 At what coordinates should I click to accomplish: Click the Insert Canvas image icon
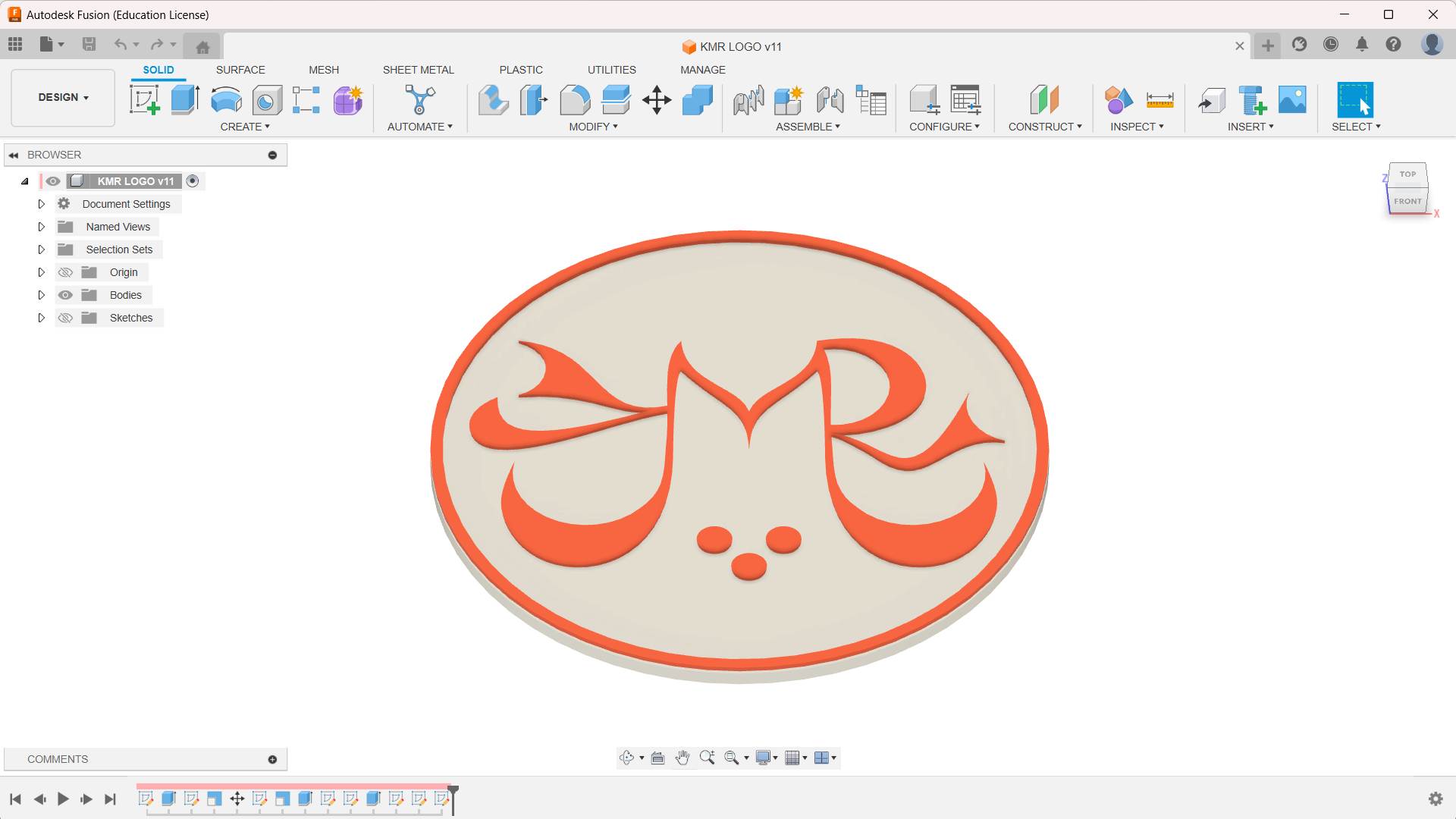(1292, 99)
